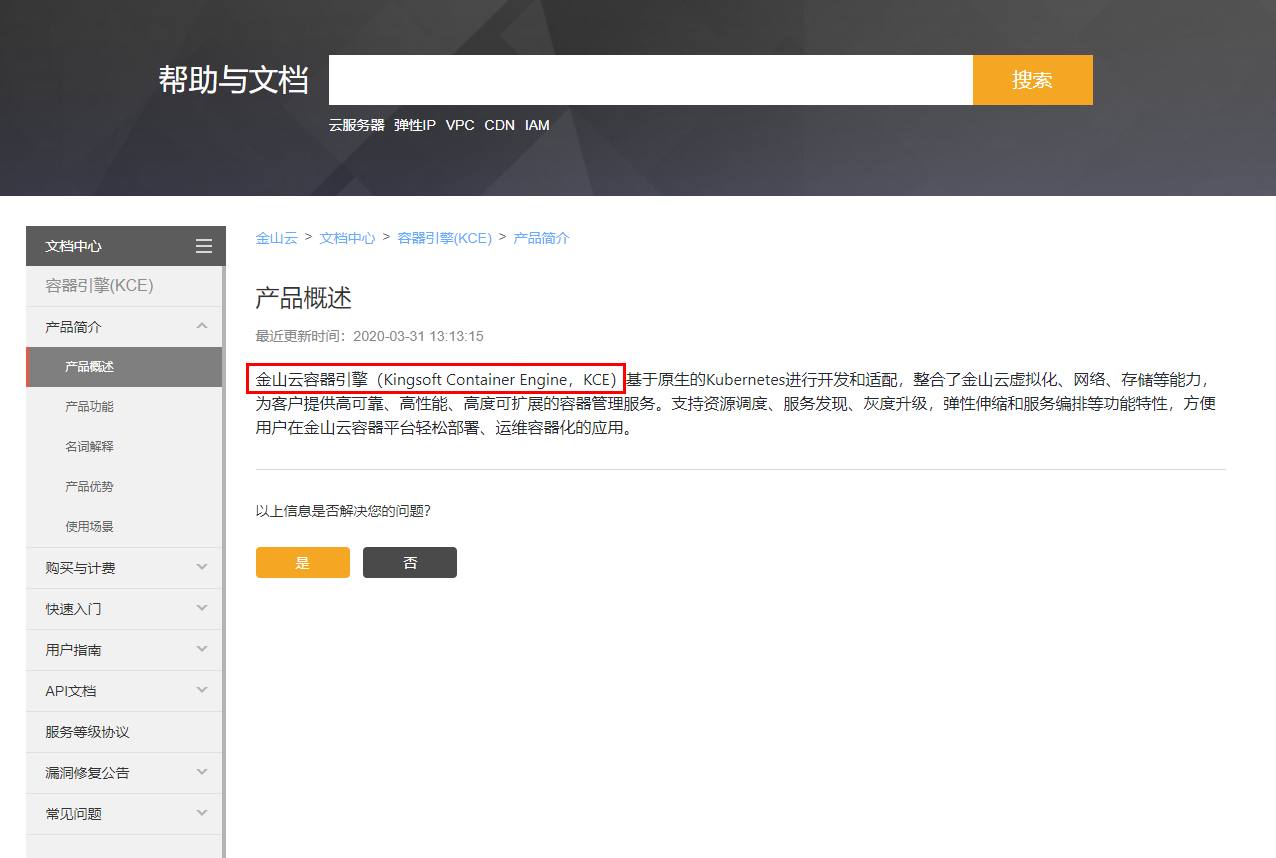Click the 是 feedback button
The height and width of the screenshot is (858, 1276).
303,562
